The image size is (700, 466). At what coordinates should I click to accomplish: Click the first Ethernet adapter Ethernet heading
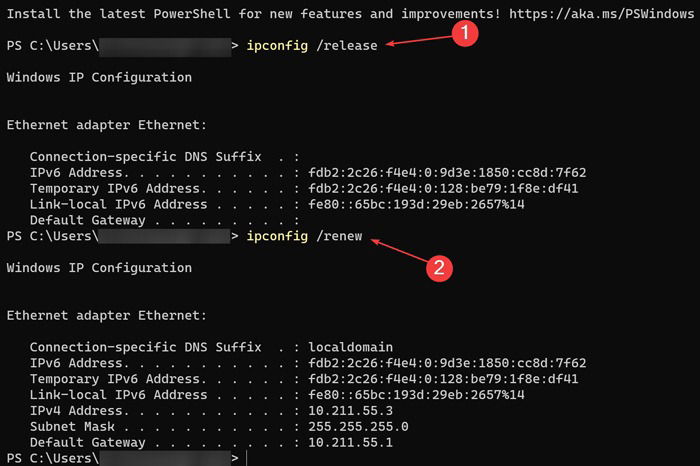(107, 125)
